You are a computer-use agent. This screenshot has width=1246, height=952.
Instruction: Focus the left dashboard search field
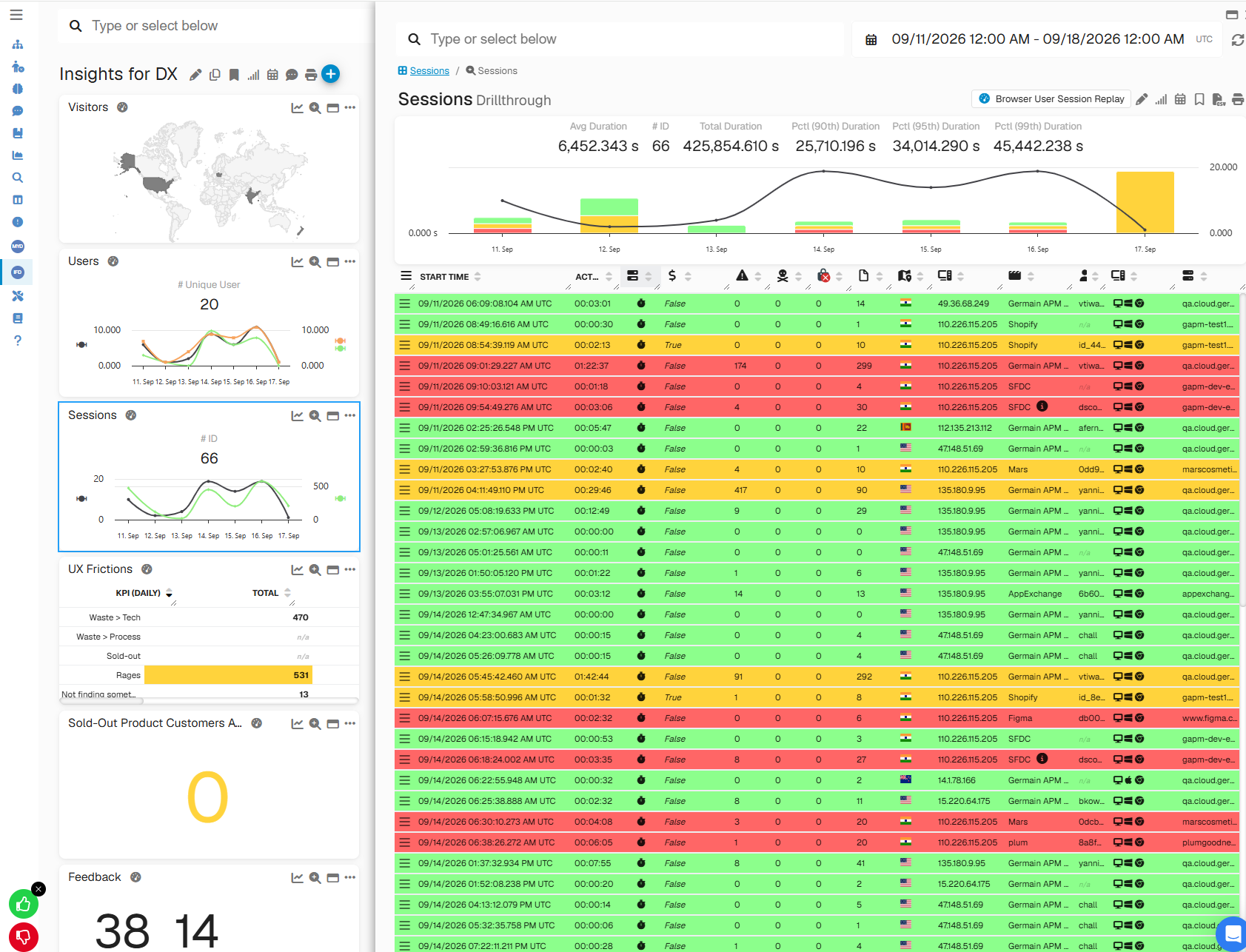pyautogui.click(x=215, y=27)
